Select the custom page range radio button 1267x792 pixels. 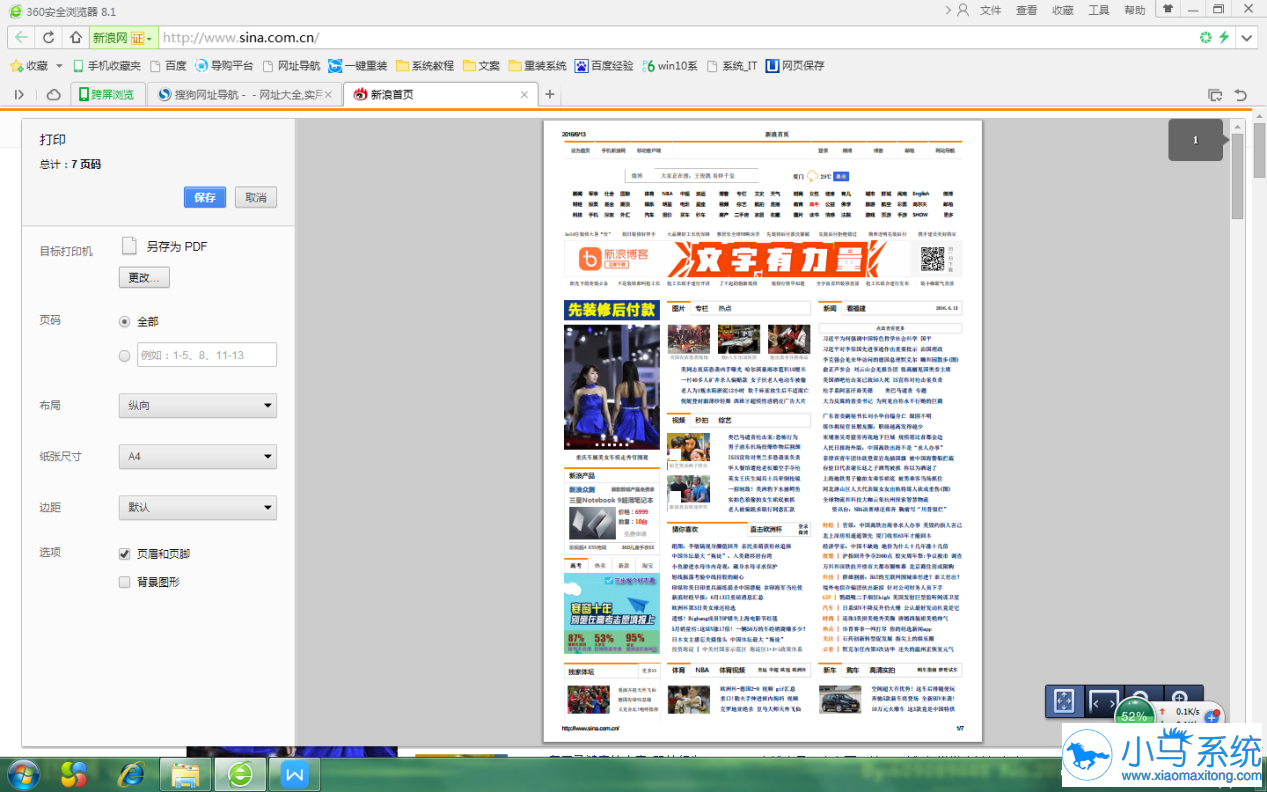point(125,355)
